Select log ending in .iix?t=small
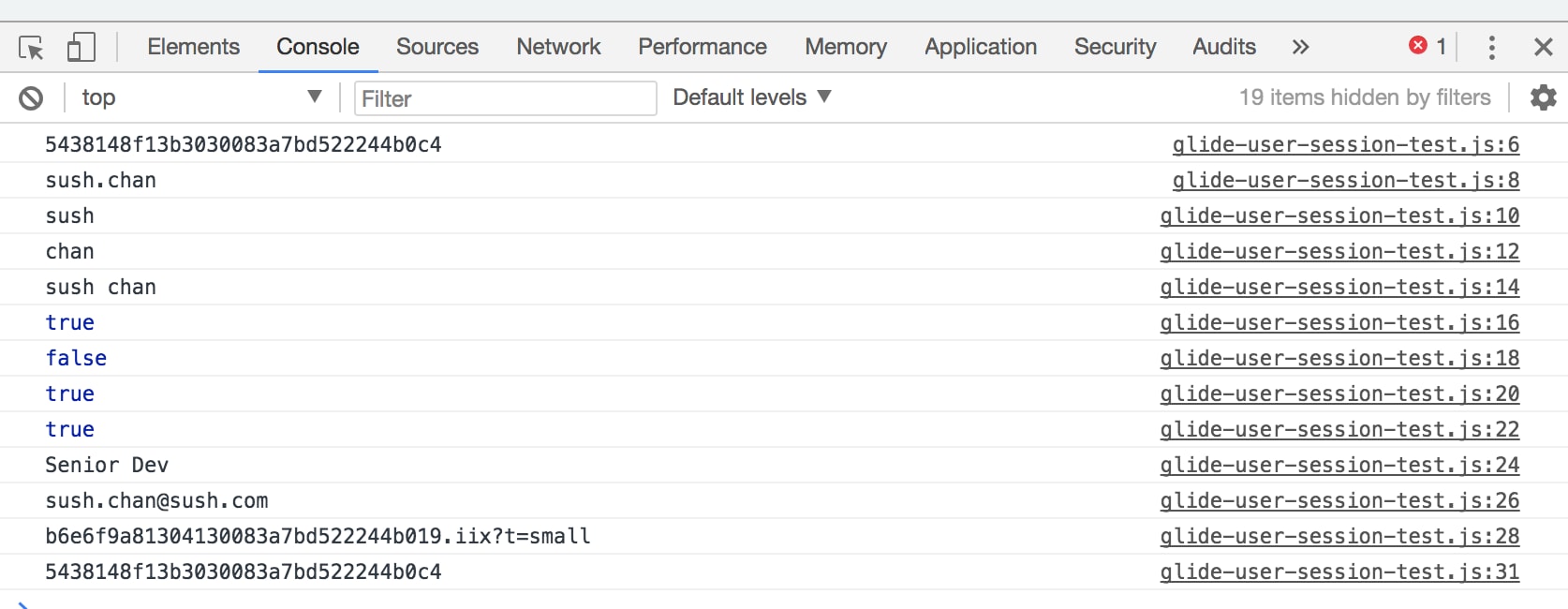The height and width of the screenshot is (609, 1568). tap(318, 536)
